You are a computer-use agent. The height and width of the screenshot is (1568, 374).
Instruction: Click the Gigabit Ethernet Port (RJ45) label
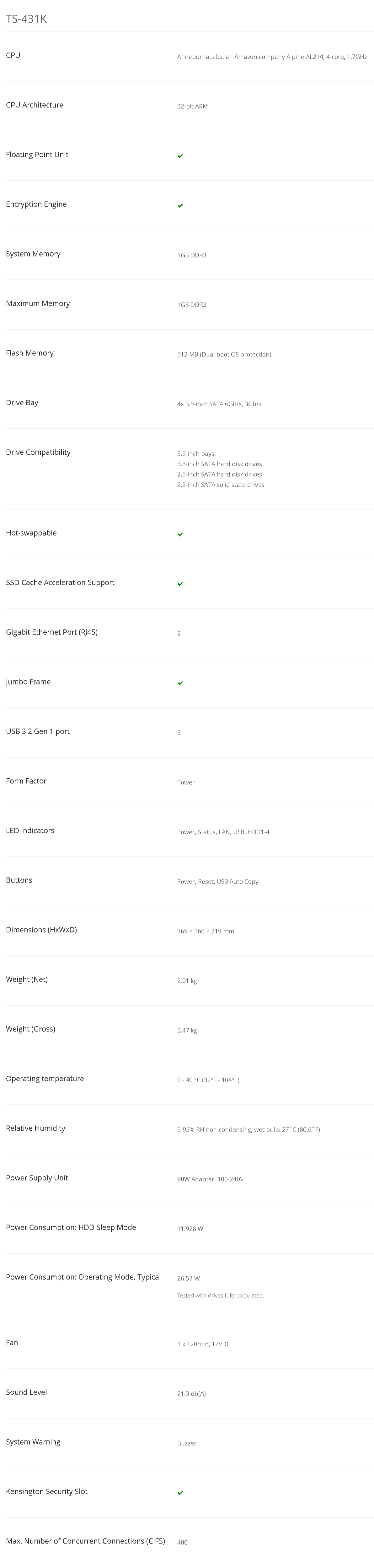coord(52,632)
